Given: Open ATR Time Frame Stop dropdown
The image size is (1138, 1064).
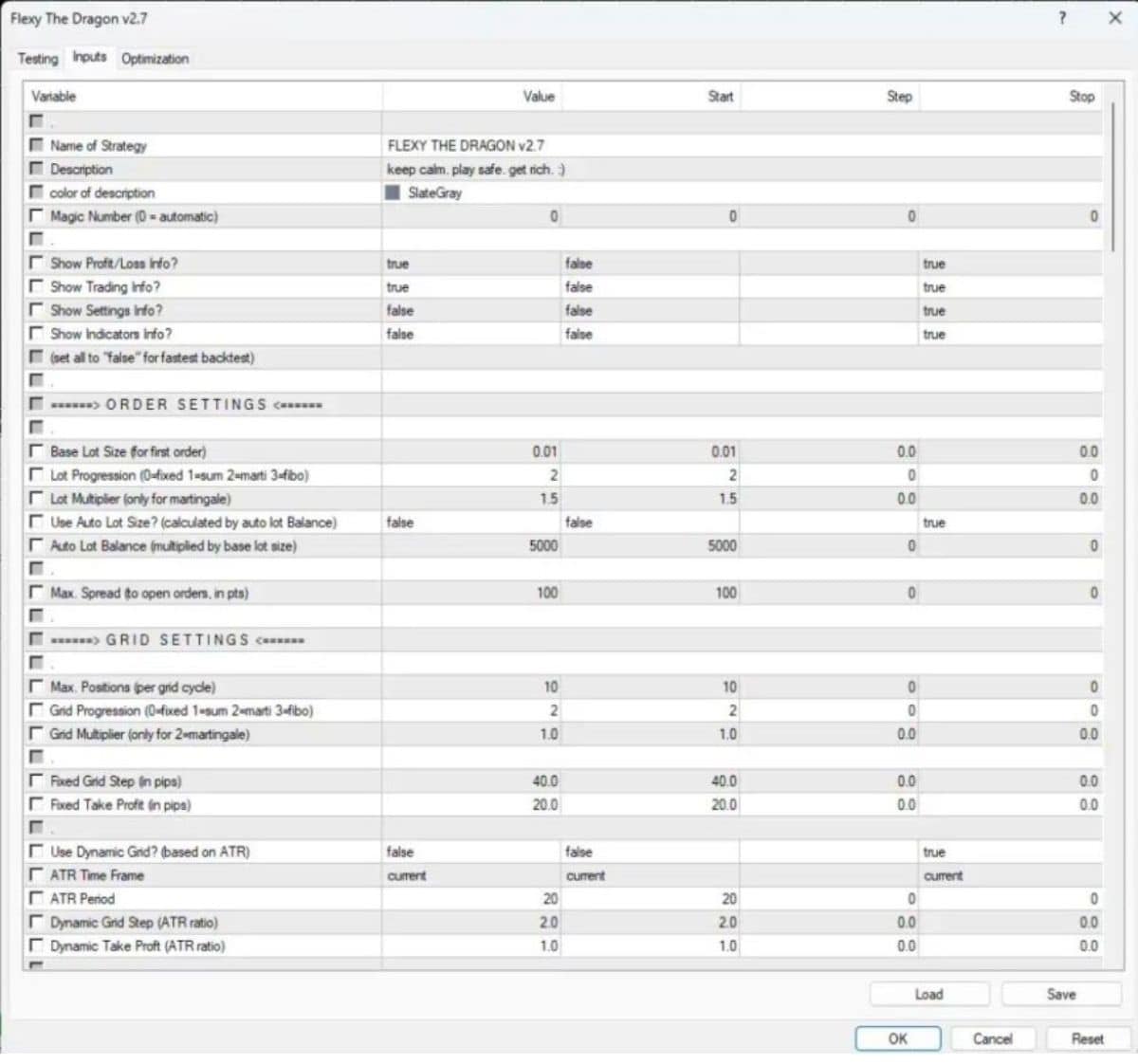Looking at the screenshot, I should pyautogui.click(x=1010, y=875).
